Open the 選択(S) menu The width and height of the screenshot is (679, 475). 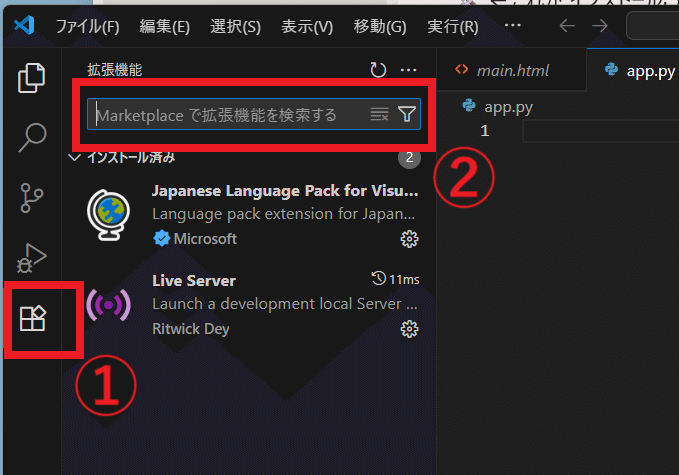236,27
